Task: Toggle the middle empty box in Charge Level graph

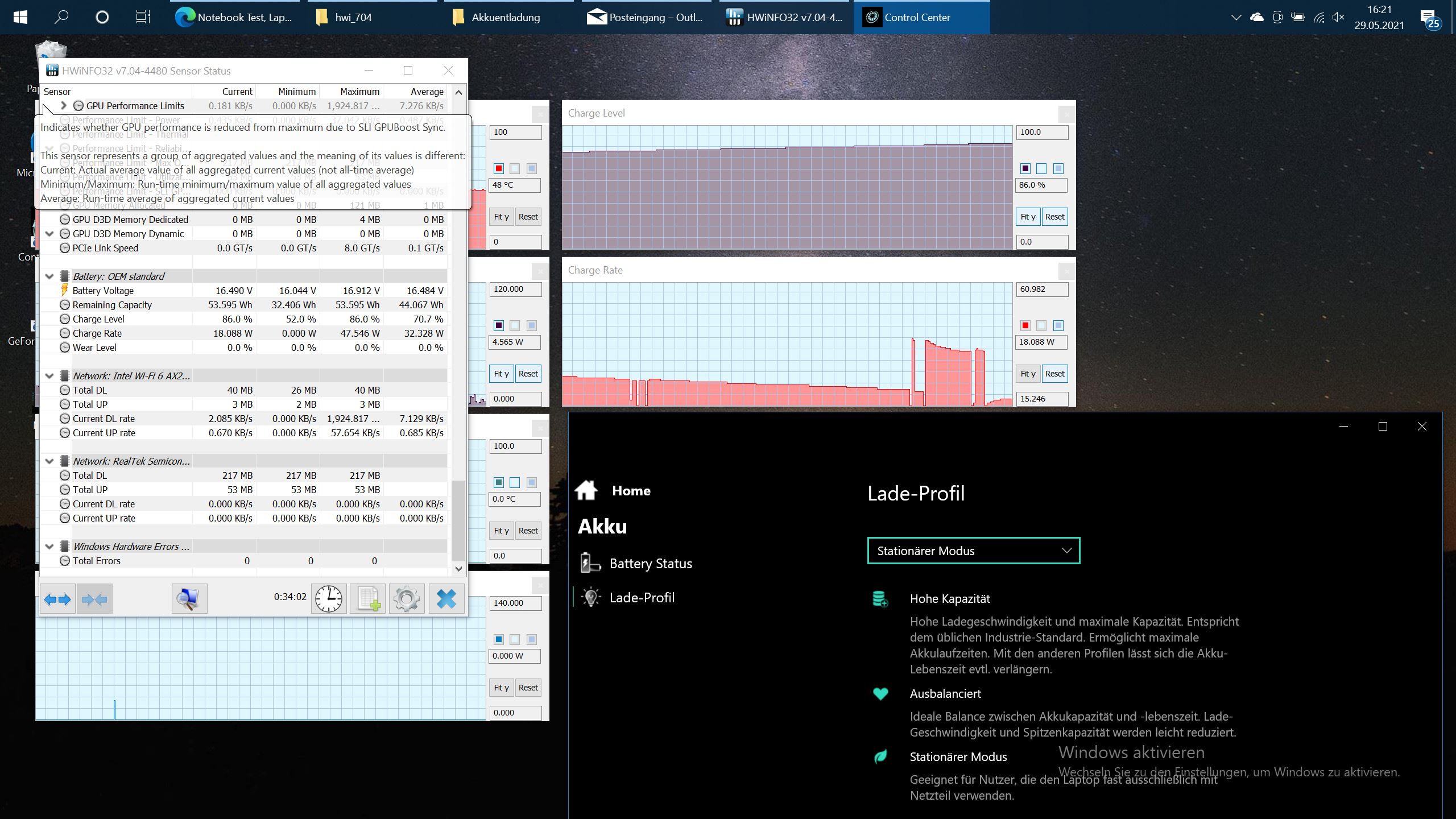Action: [x=1041, y=168]
